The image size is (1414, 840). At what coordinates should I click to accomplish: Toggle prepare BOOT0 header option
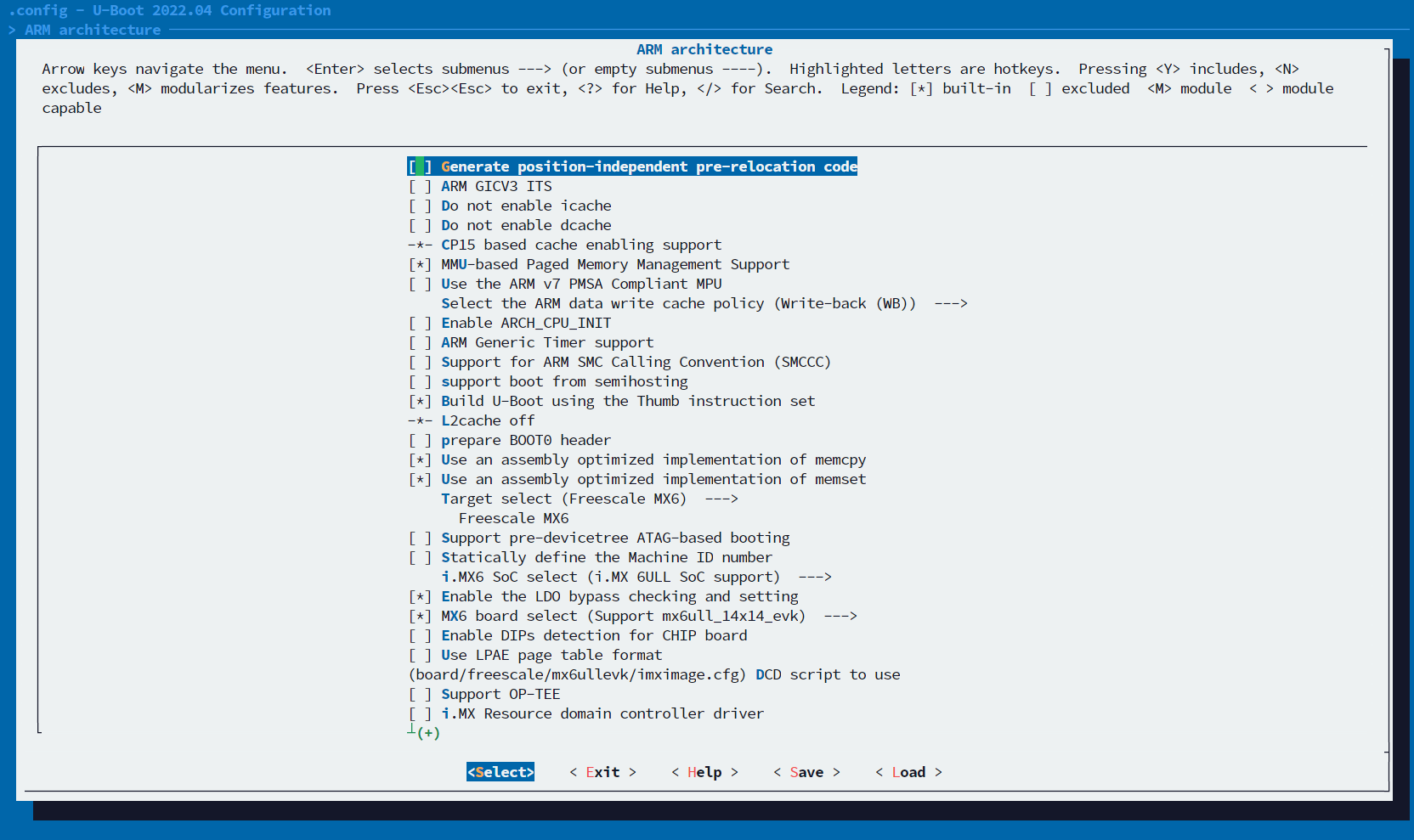510,440
